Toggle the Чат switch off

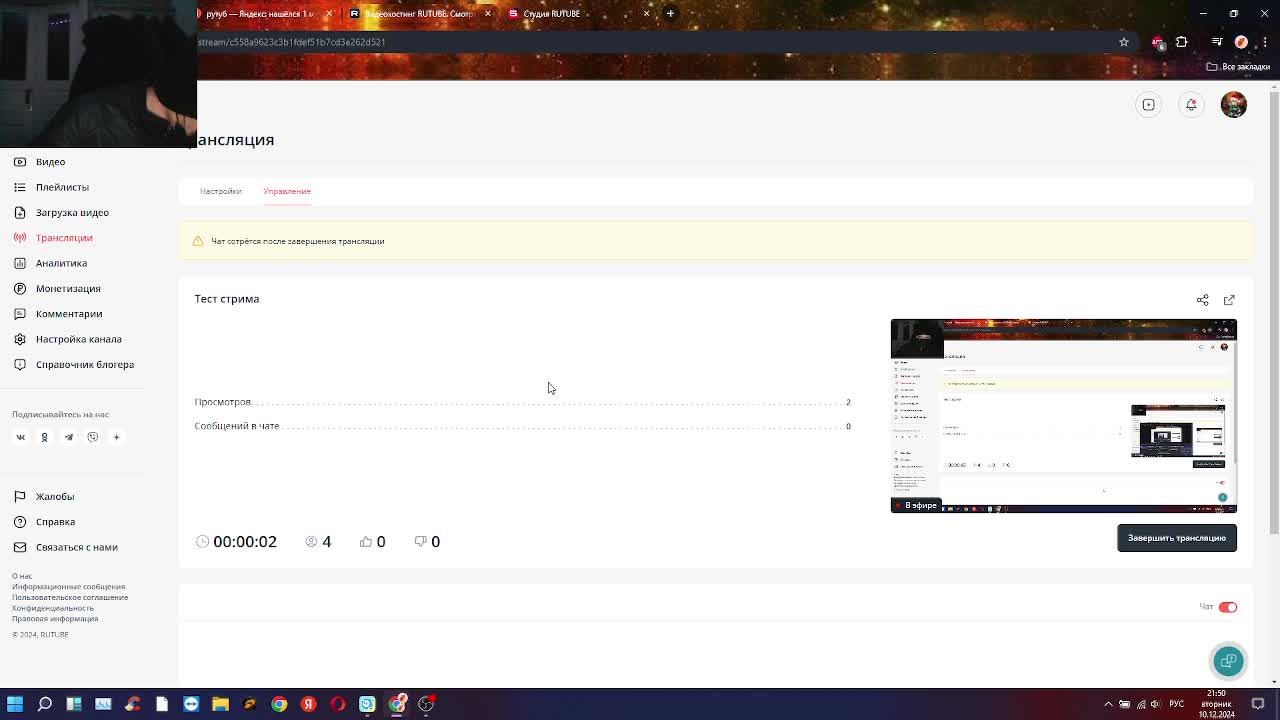1228,607
